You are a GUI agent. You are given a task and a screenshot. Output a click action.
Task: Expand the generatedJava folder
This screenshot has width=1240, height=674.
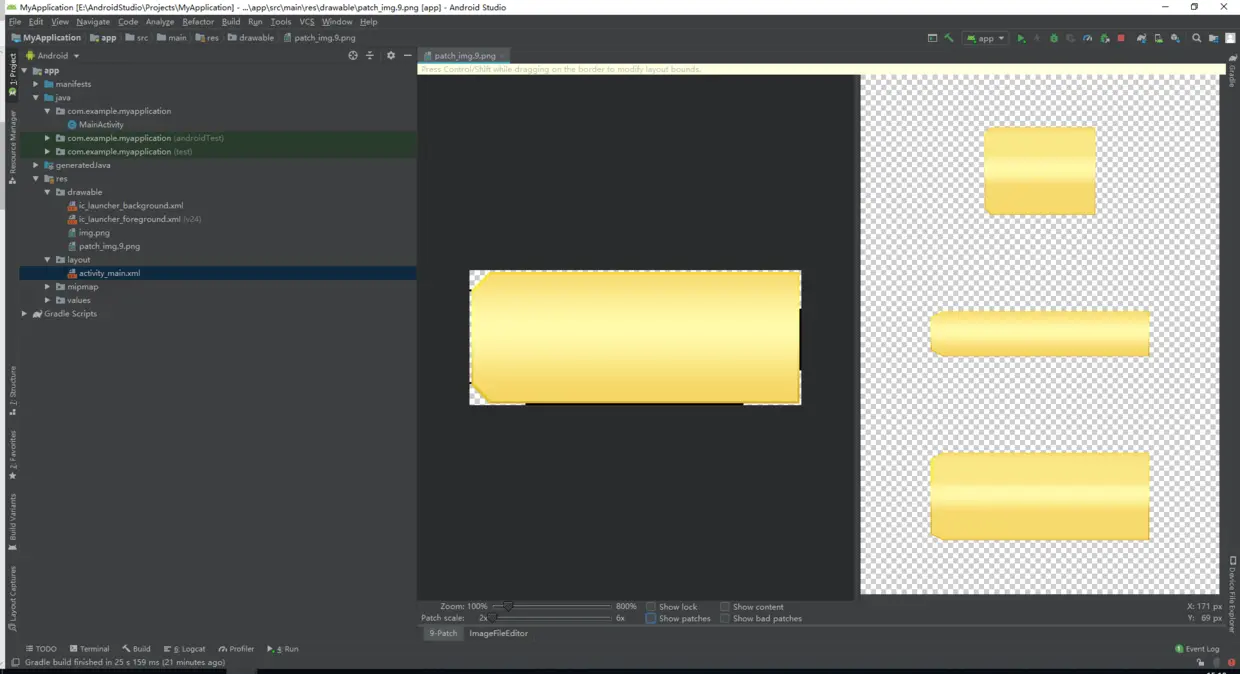tap(36, 165)
